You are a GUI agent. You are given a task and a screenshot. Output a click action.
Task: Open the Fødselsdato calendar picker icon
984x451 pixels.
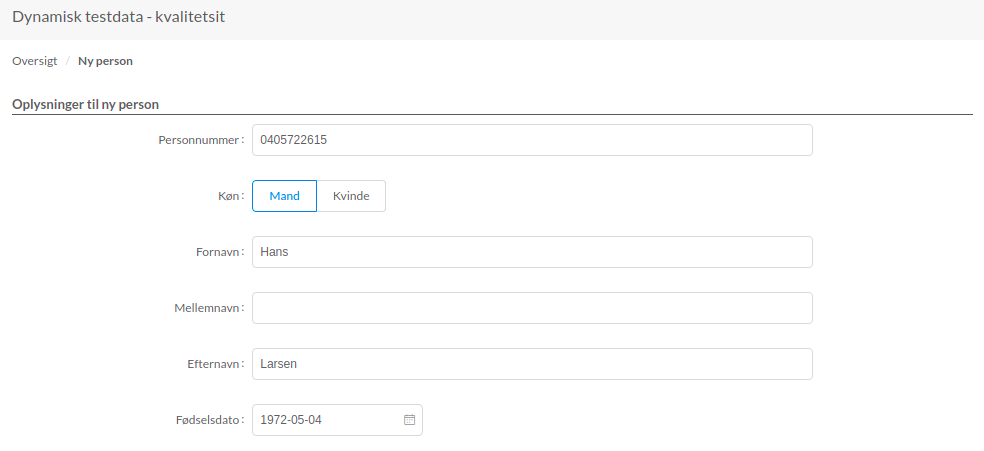[409, 420]
